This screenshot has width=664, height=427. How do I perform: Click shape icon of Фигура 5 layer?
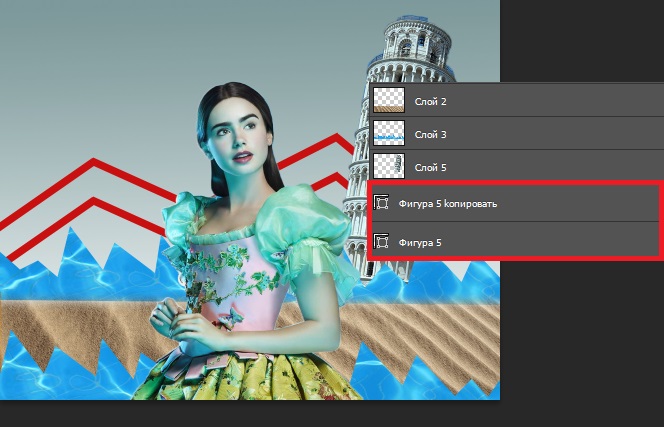tap(381, 241)
